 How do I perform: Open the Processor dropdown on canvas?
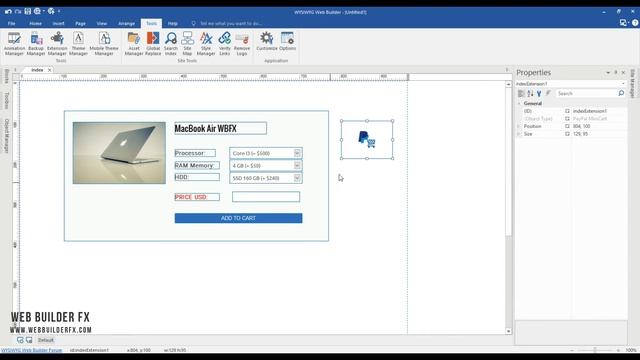click(297, 153)
